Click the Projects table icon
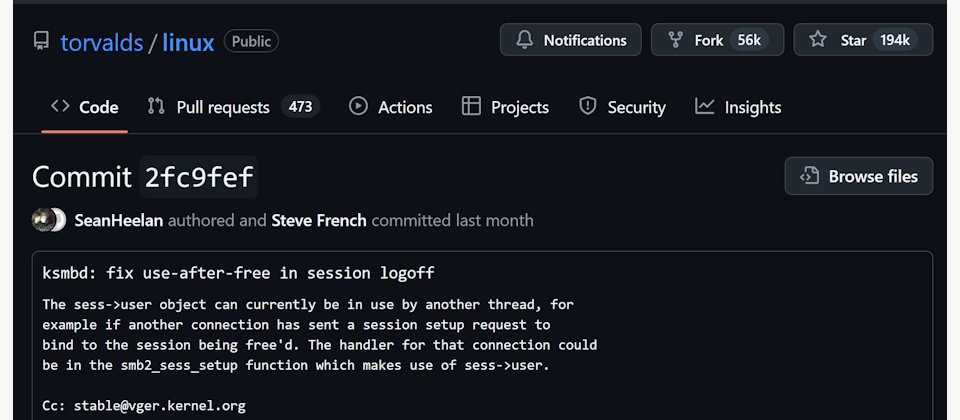The width and height of the screenshot is (960, 420). pos(471,107)
